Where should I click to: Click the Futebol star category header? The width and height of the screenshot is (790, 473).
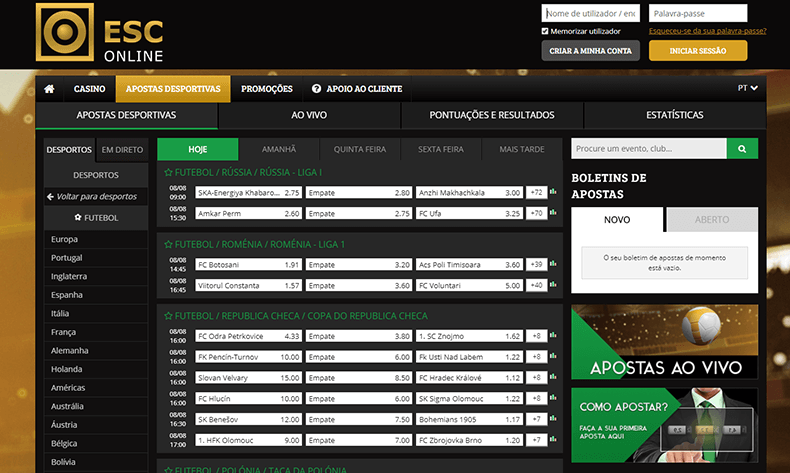(x=96, y=218)
